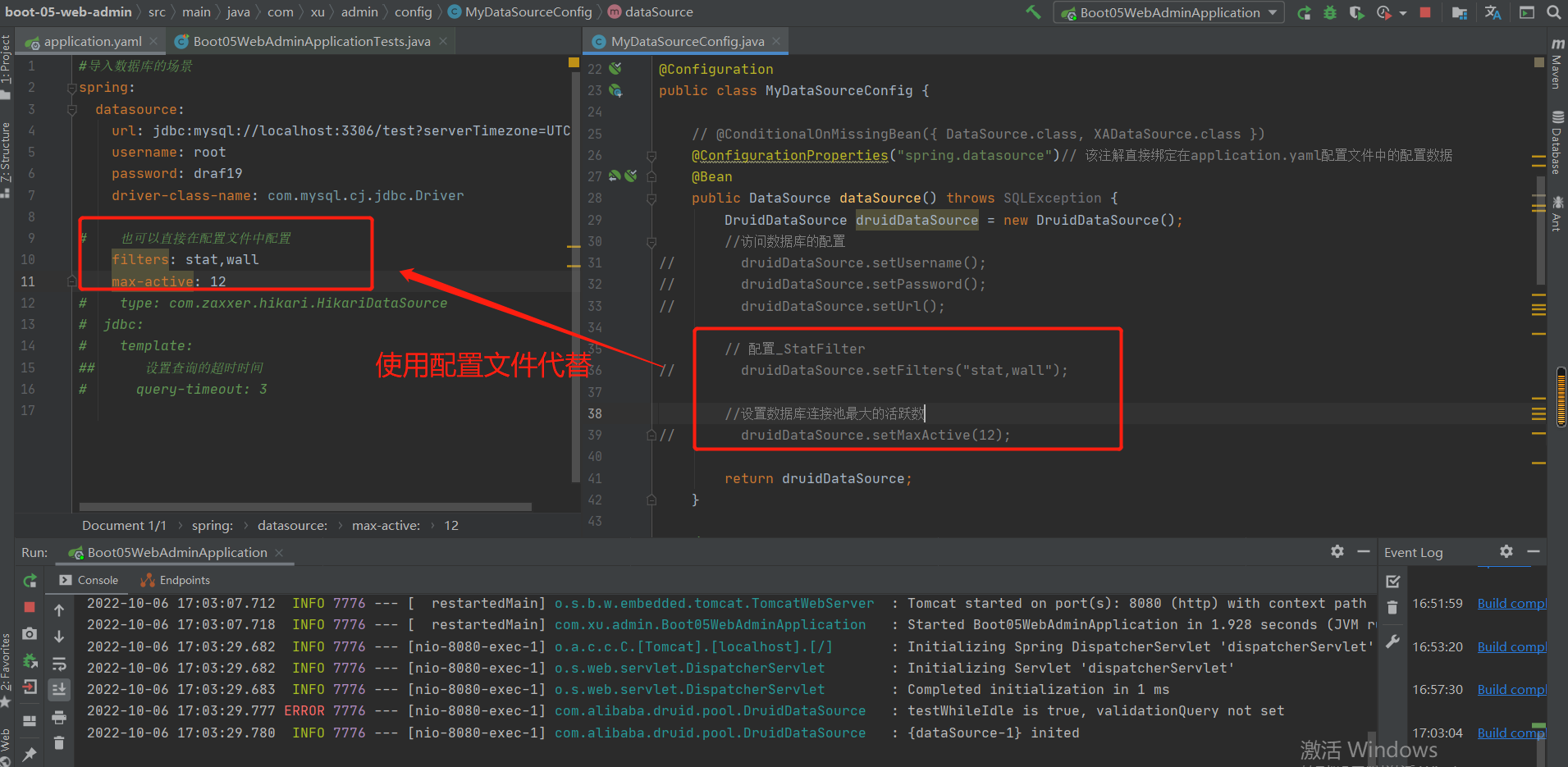This screenshot has height=767, width=1568.
Task: Clear console with the trash icon
Action: [x=59, y=743]
